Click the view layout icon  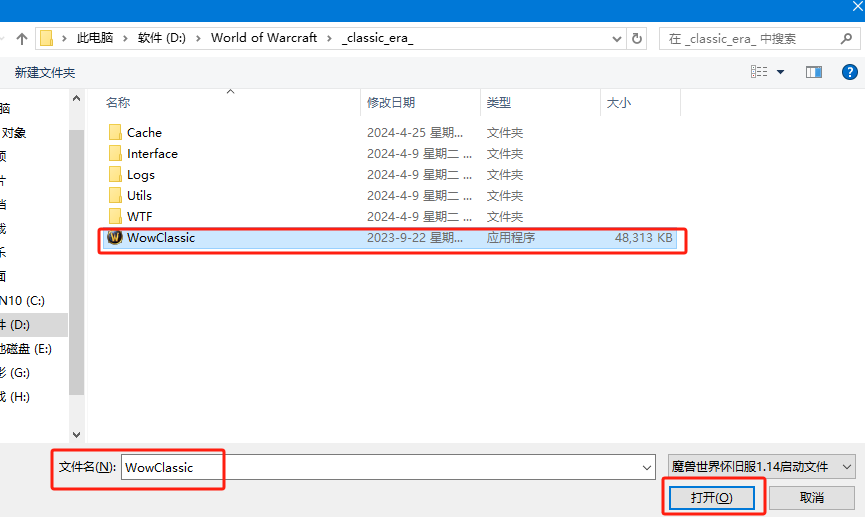coord(759,72)
